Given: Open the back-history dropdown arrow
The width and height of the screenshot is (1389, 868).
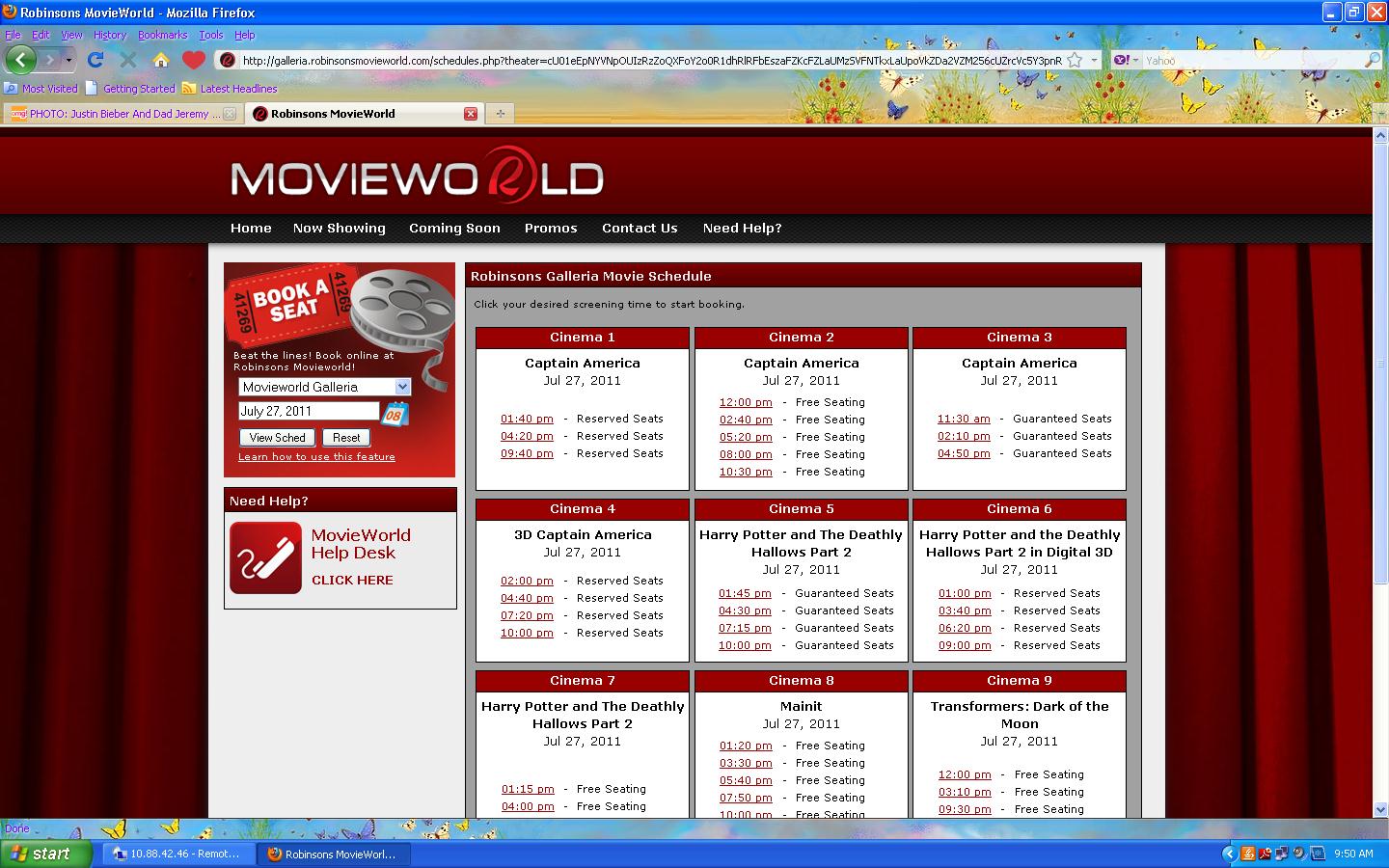Looking at the screenshot, I should tap(68, 60).
